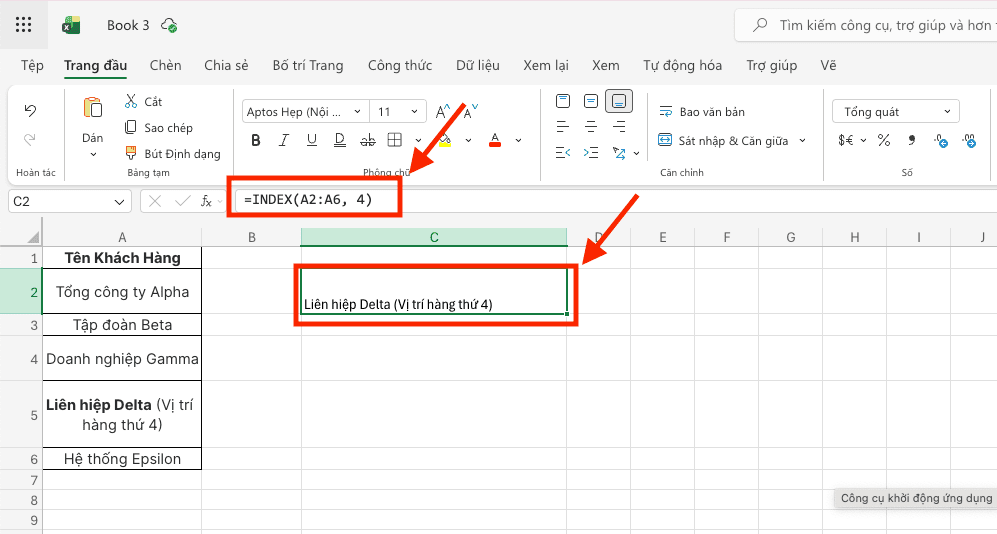997x534 pixels.
Task: Click the Paste (Dán) clipboard icon
Action: [x=93, y=108]
